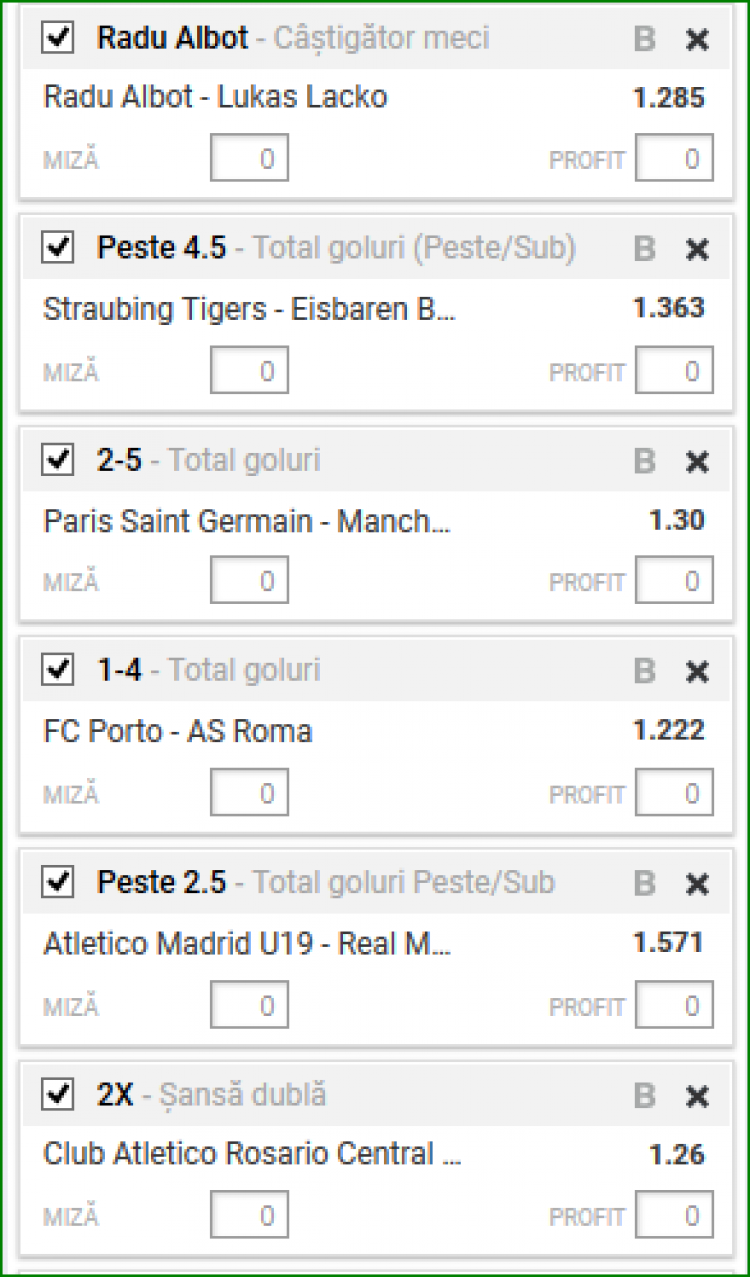The height and width of the screenshot is (1277, 750).
Task: Remove the Peste 4.5 selection
Action: pyautogui.click(x=697, y=249)
